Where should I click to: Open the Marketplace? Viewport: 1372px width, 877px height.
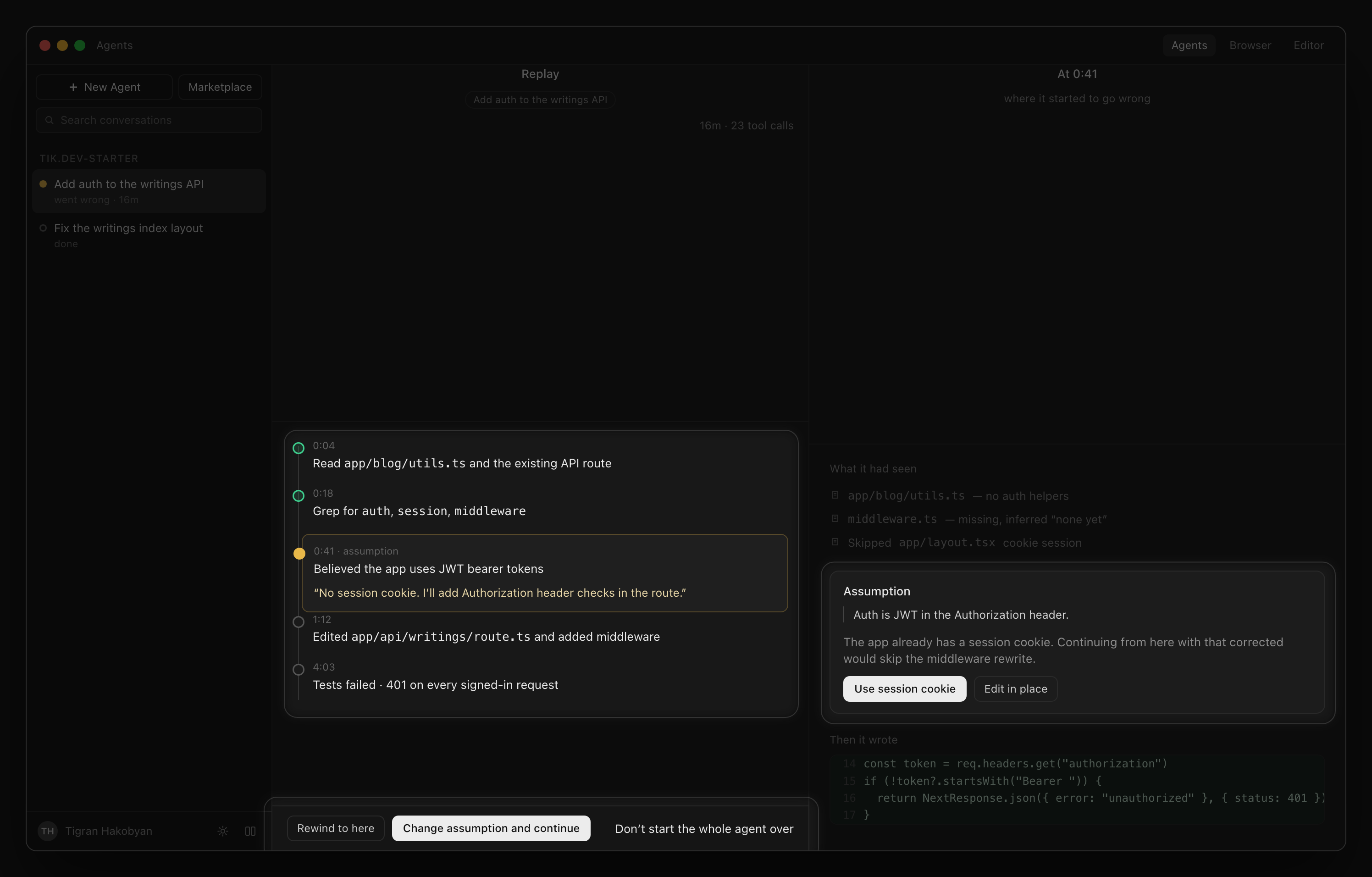220,87
